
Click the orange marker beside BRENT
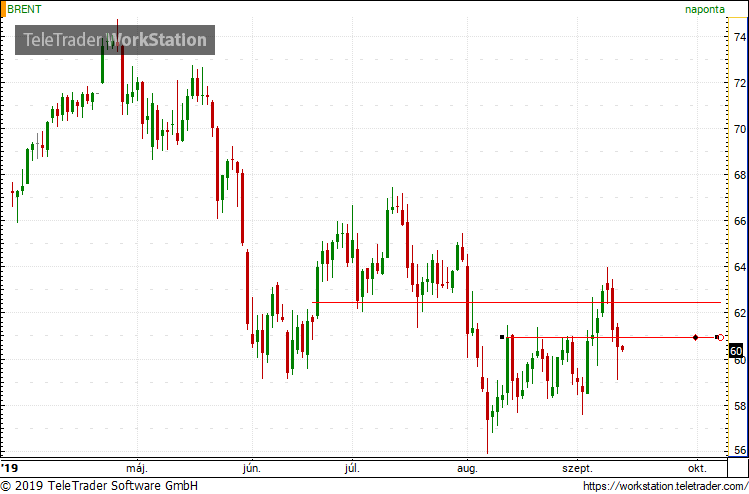2,9
